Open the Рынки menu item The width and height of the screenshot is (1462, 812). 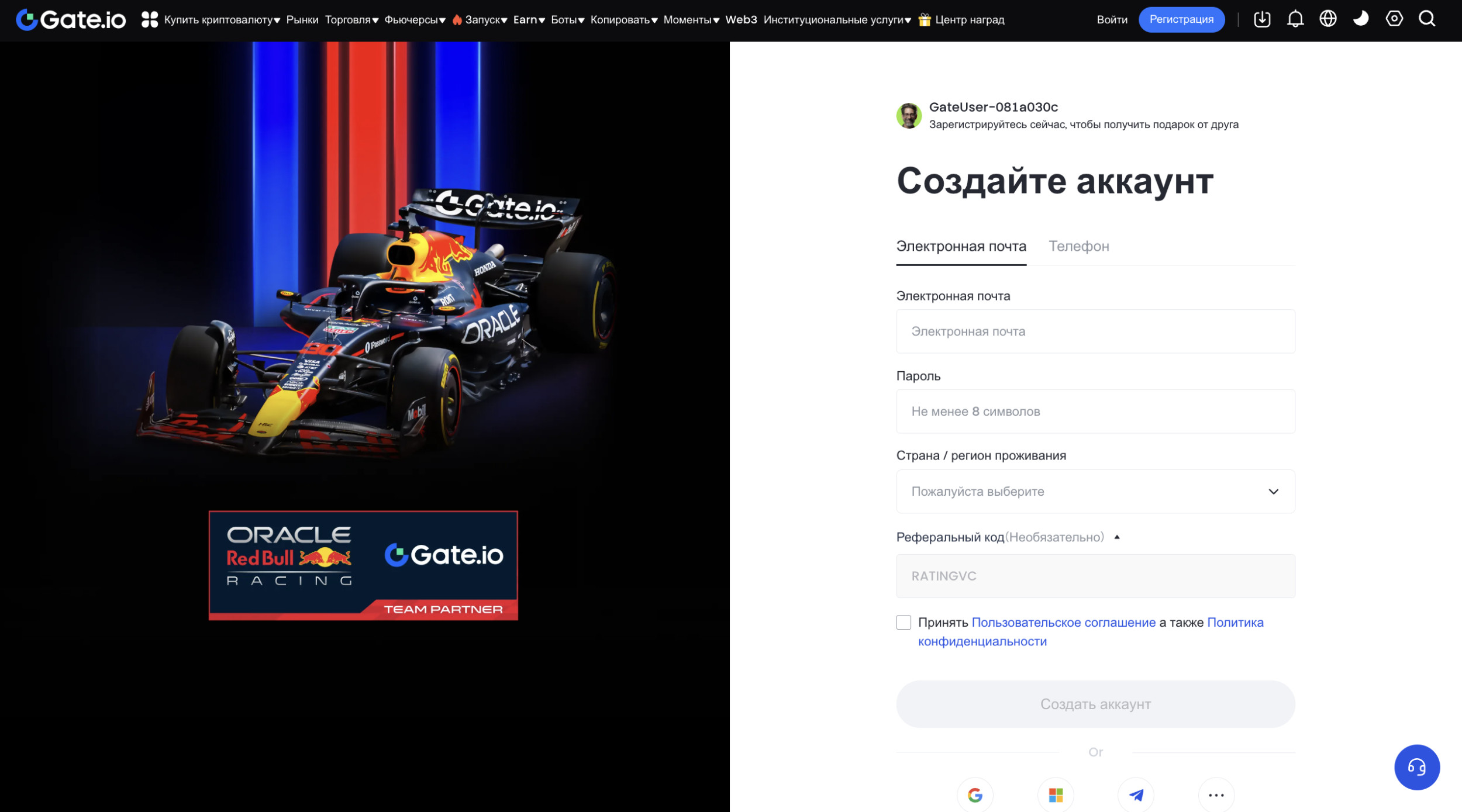(x=302, y=20)
